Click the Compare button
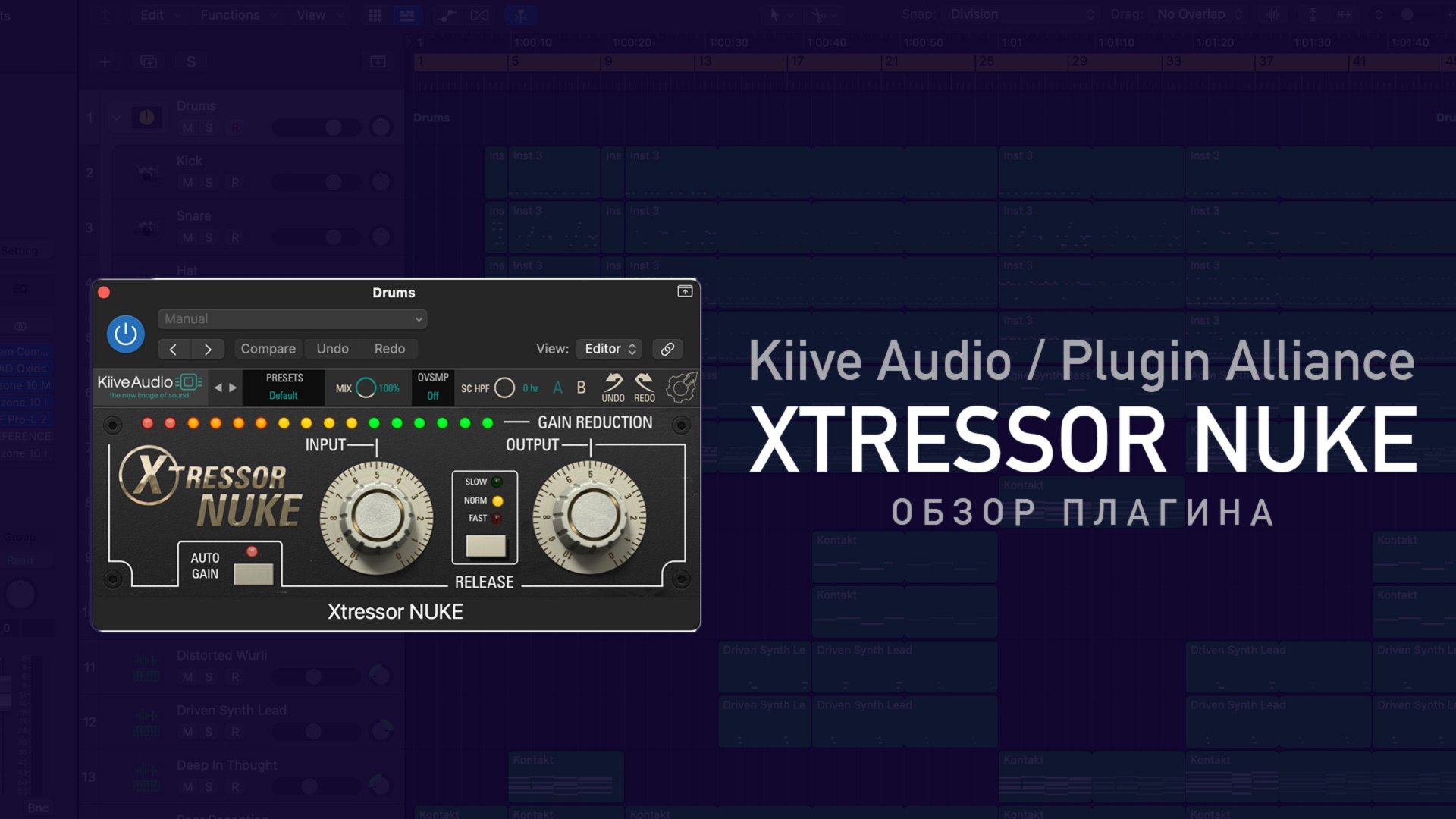1456x819 pixels. [268, 349]
